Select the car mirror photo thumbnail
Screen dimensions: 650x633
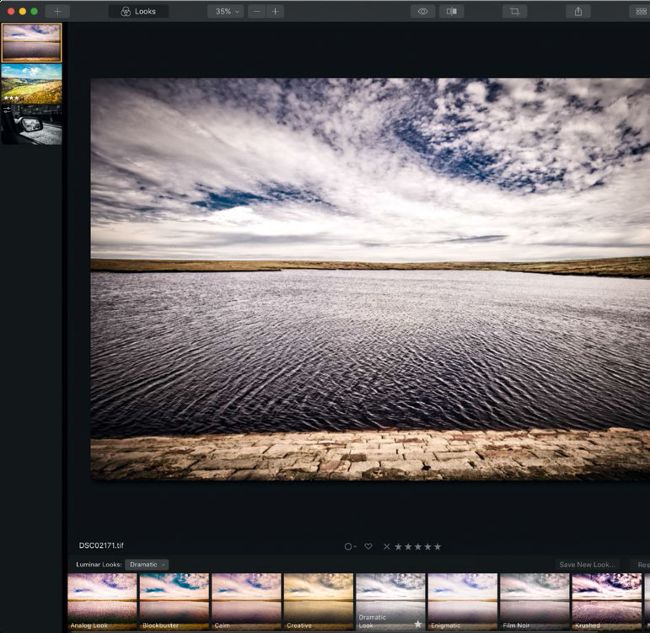(31, 125)
